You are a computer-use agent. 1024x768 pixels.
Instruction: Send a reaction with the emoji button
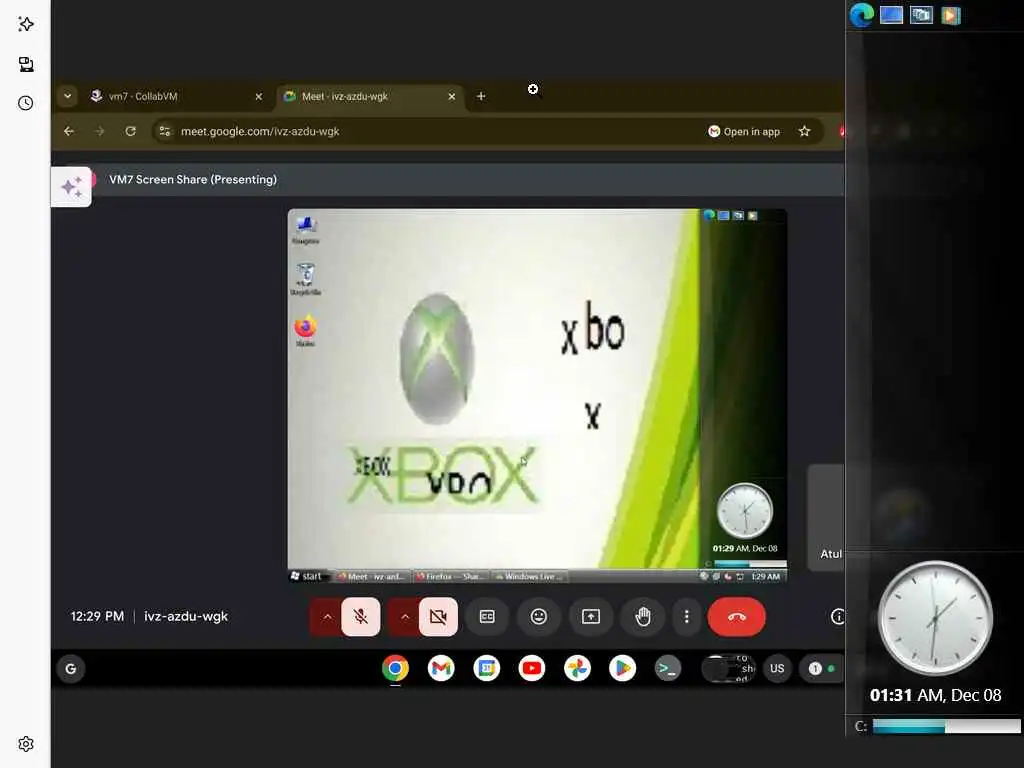539,616
